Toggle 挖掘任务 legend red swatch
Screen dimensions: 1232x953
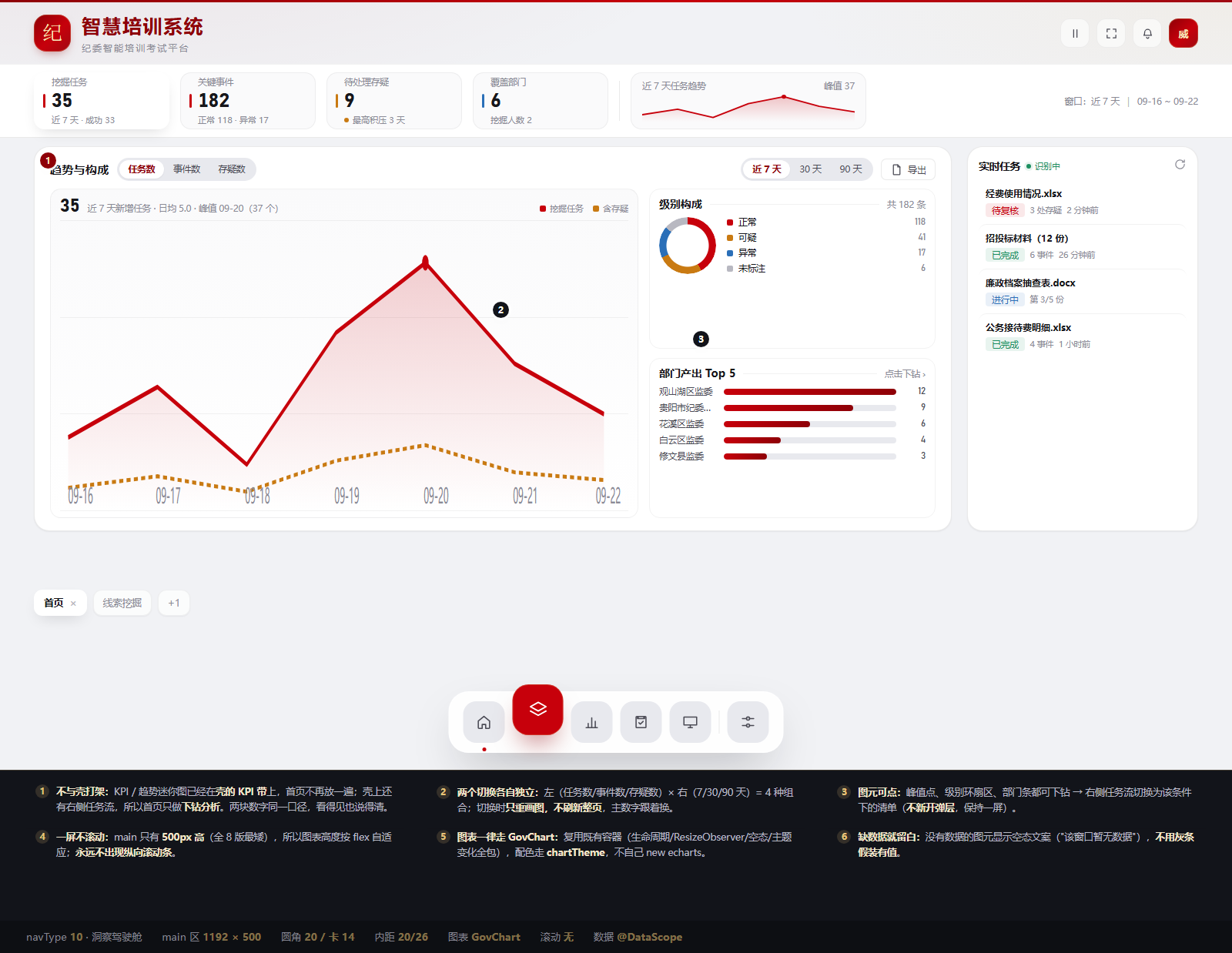tap(543, 209)
